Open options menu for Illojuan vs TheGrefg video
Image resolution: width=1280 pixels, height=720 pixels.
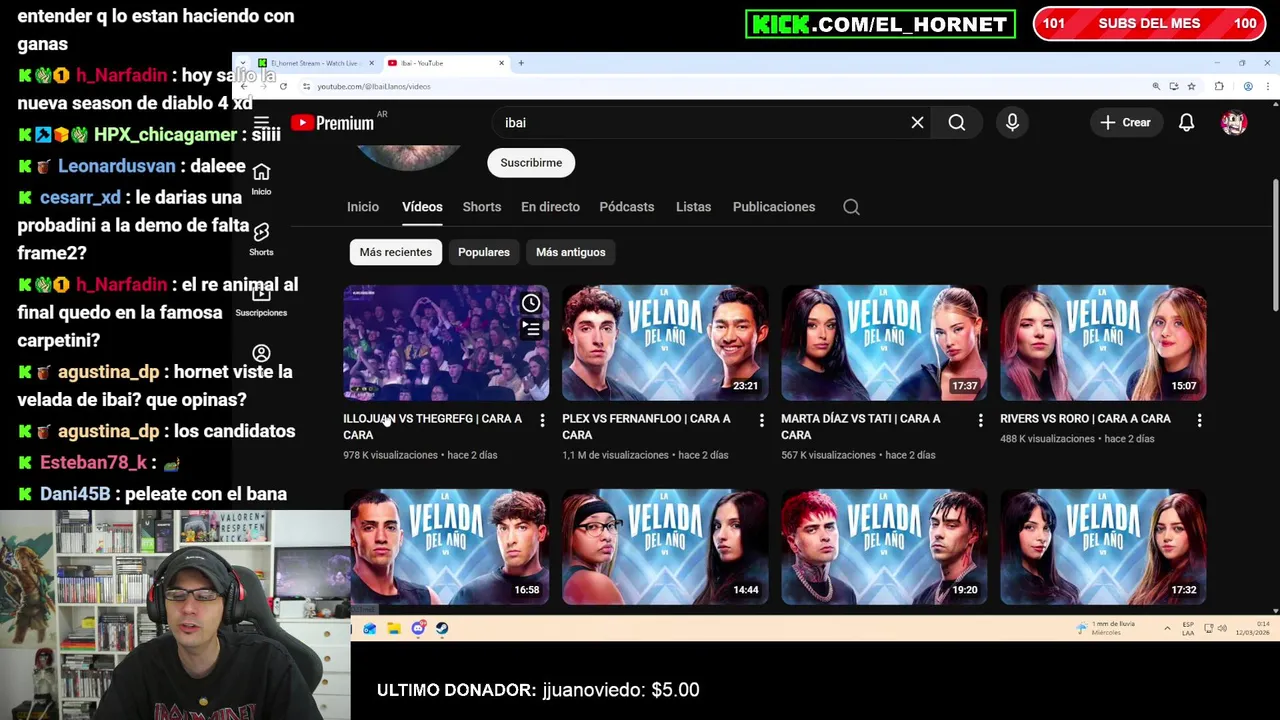tap(542, 421)
